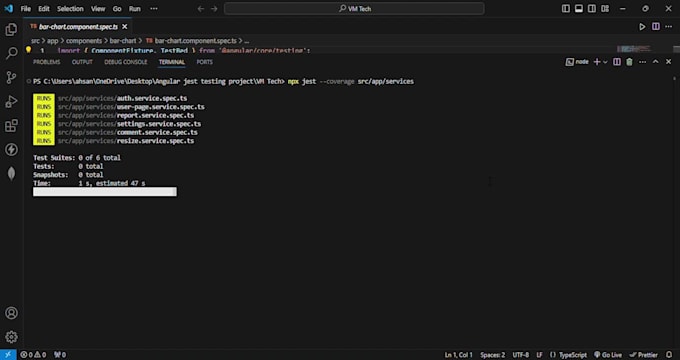Open the Manage gear icon
680x360 pixels.
pyautogui.click(x=11, y=337)
